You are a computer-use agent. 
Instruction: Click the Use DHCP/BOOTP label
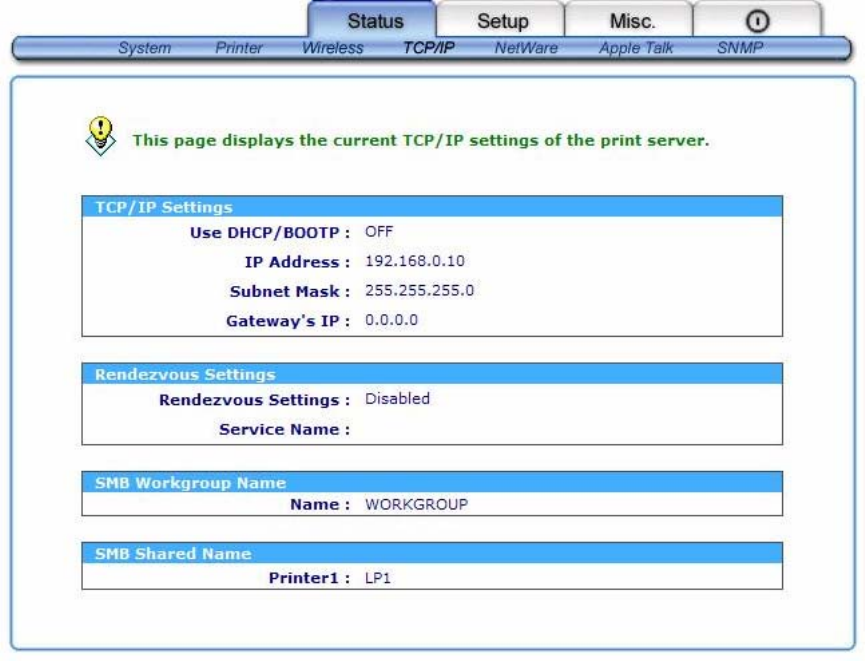(x=270, y=233)
